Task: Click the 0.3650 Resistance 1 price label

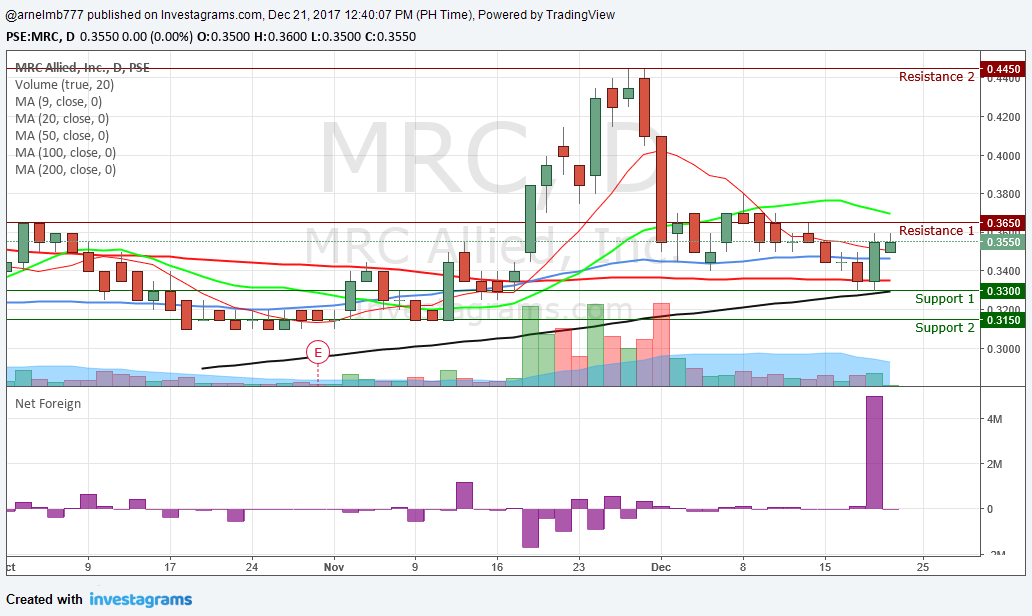Action: (x=1003, y=223)
